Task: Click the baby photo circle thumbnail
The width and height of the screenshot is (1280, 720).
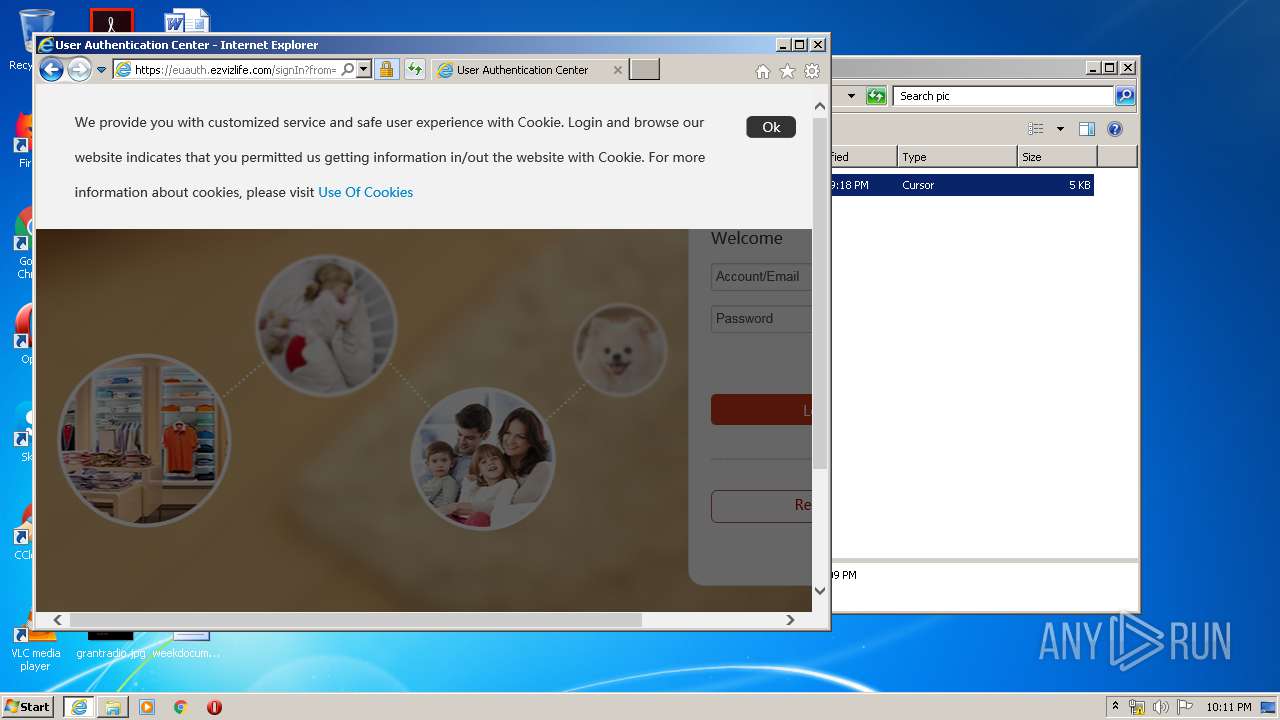Action: (x=326, y=326)
